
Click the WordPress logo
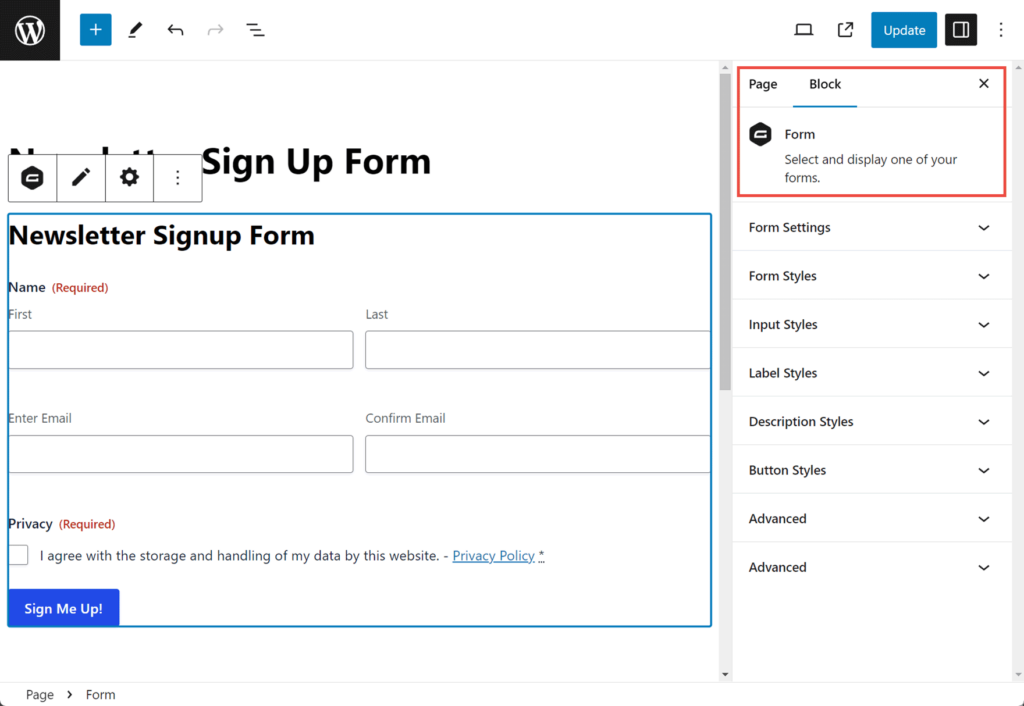tap(29, 29)
